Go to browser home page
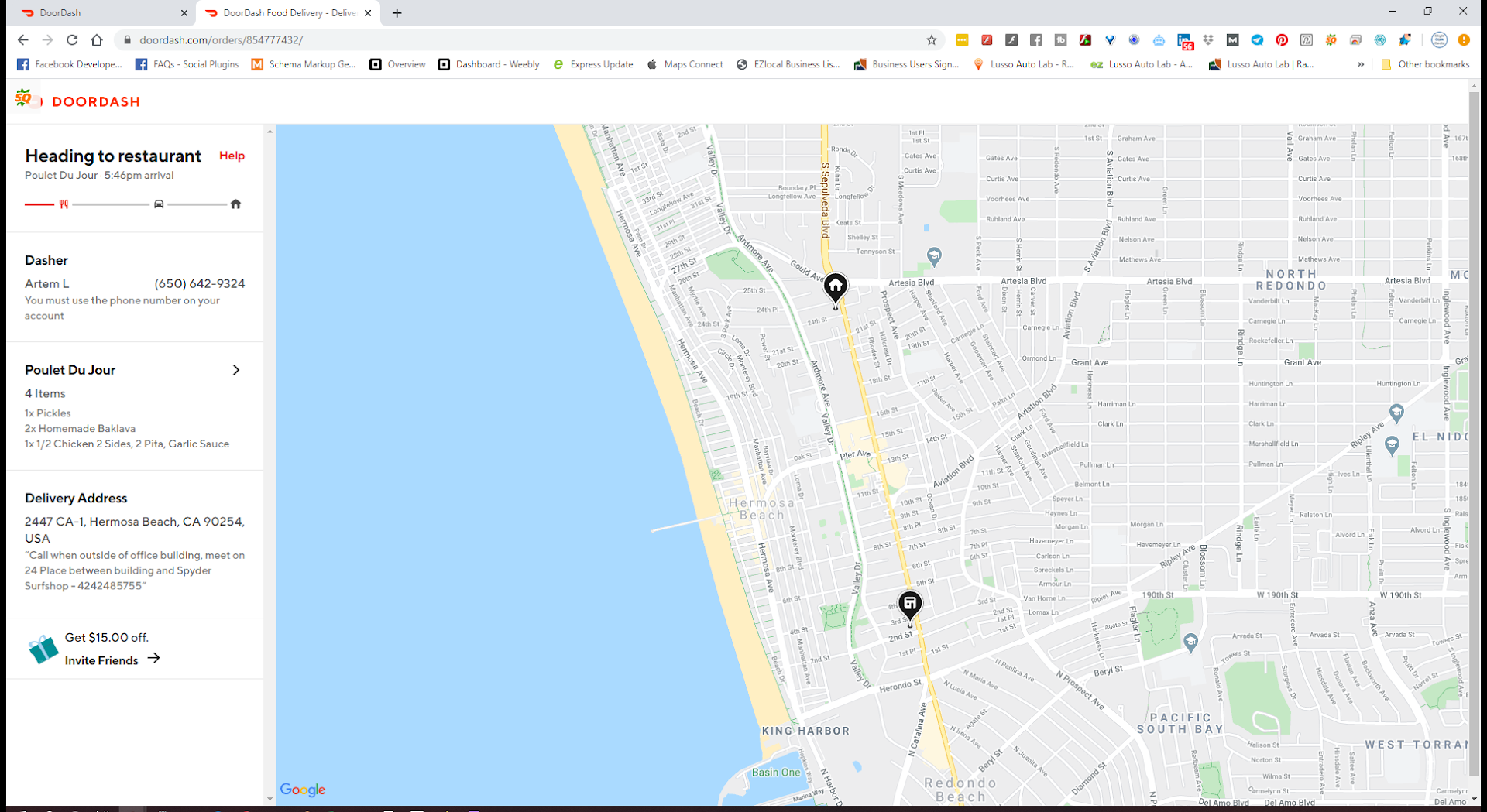The height and width of the screenshot is (812, 1487). tap(97, 40)
